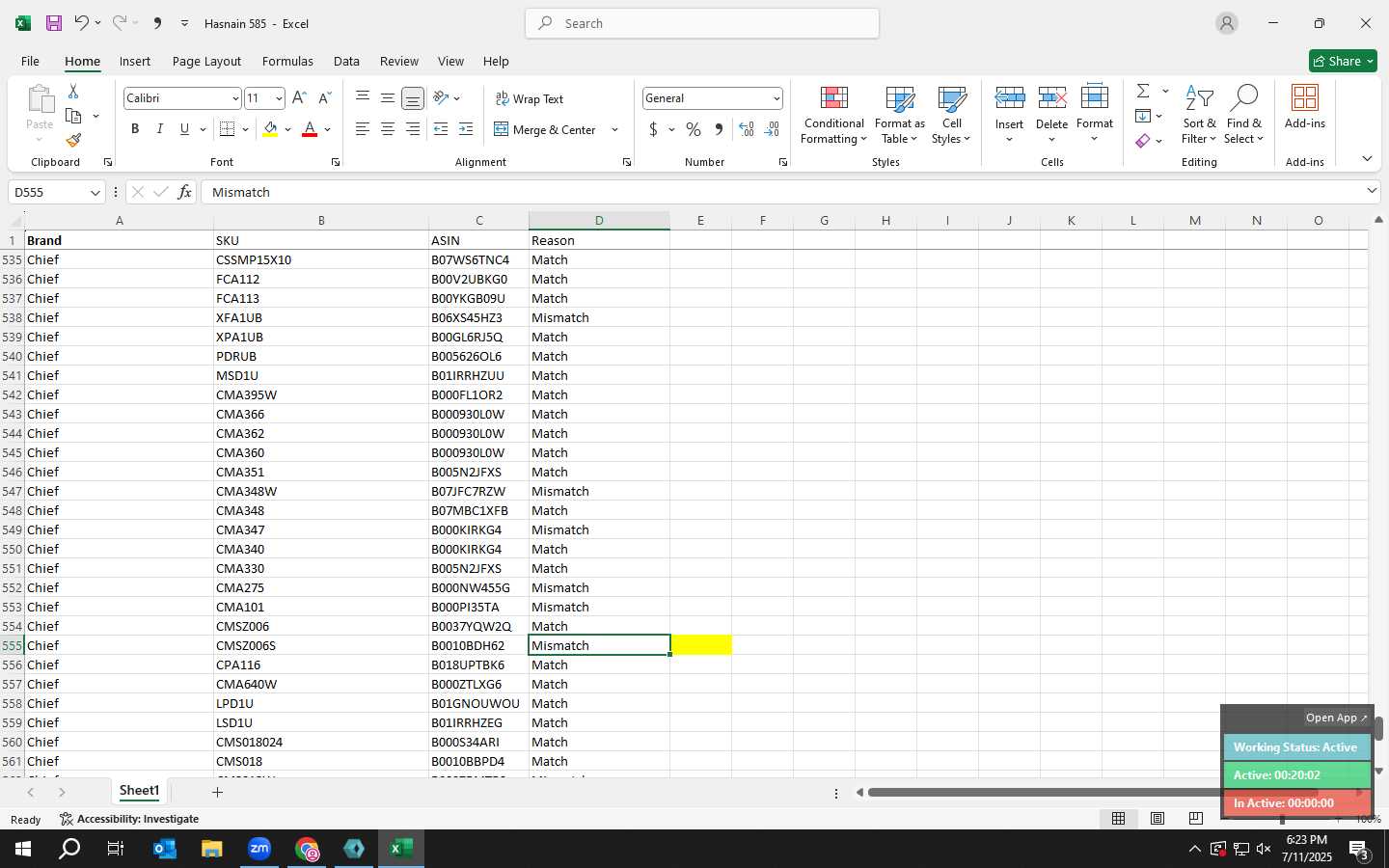Open the Calibri font name dropdown
1389x868 pixels.
[234, 98]
